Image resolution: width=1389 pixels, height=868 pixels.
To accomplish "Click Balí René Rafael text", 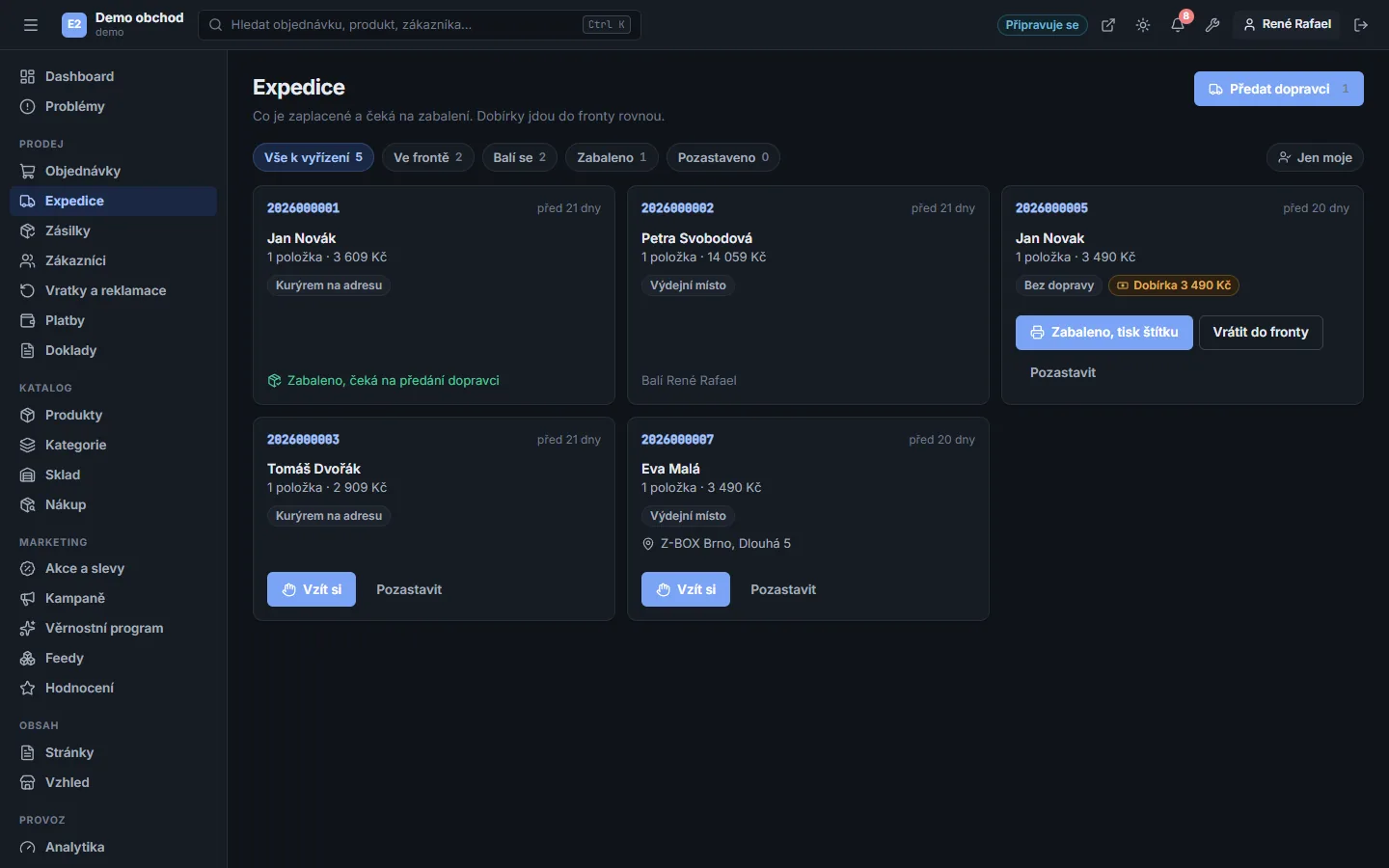I will 689,381.
